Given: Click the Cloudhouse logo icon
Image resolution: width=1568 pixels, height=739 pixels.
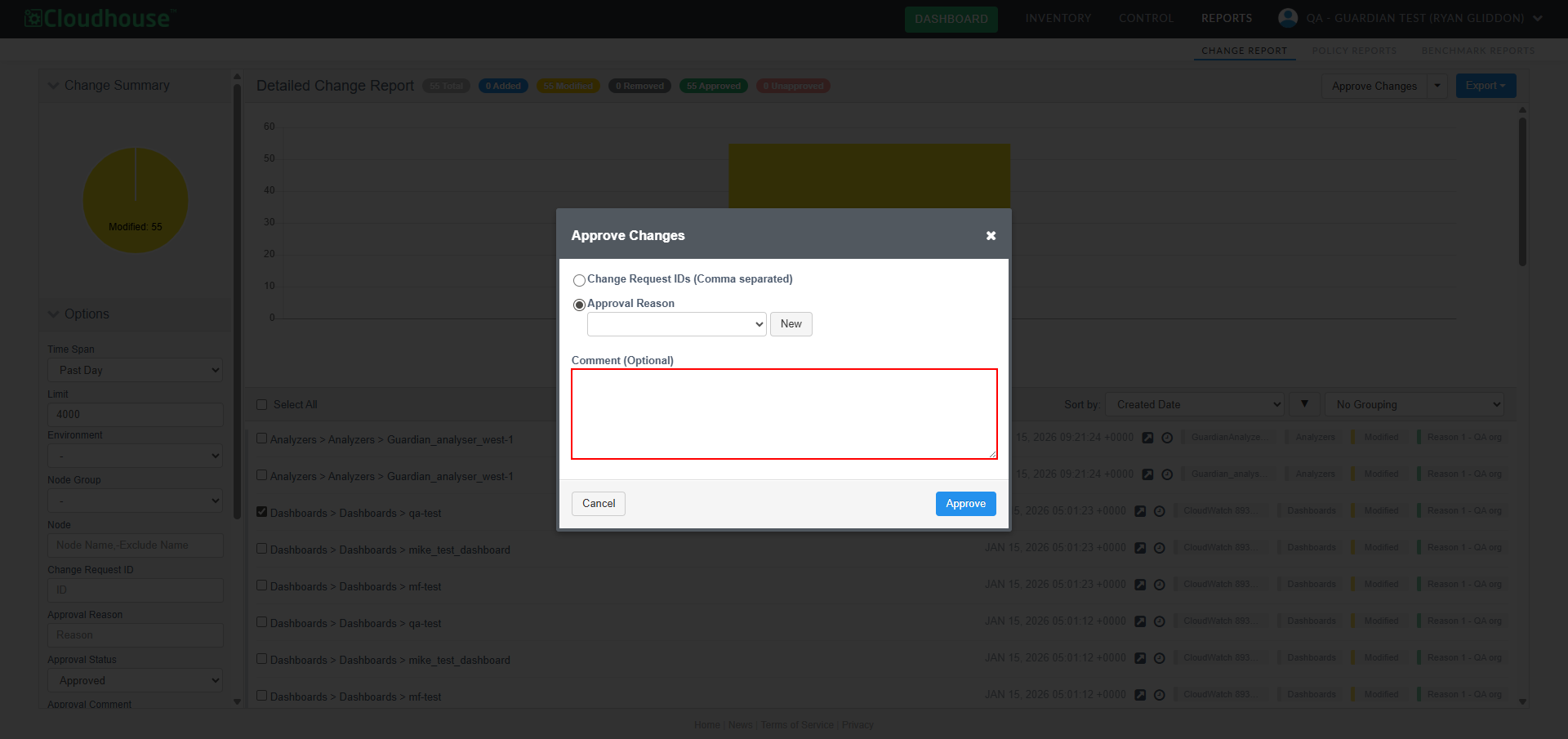Looking at the screenshot, I should (33, 18).
